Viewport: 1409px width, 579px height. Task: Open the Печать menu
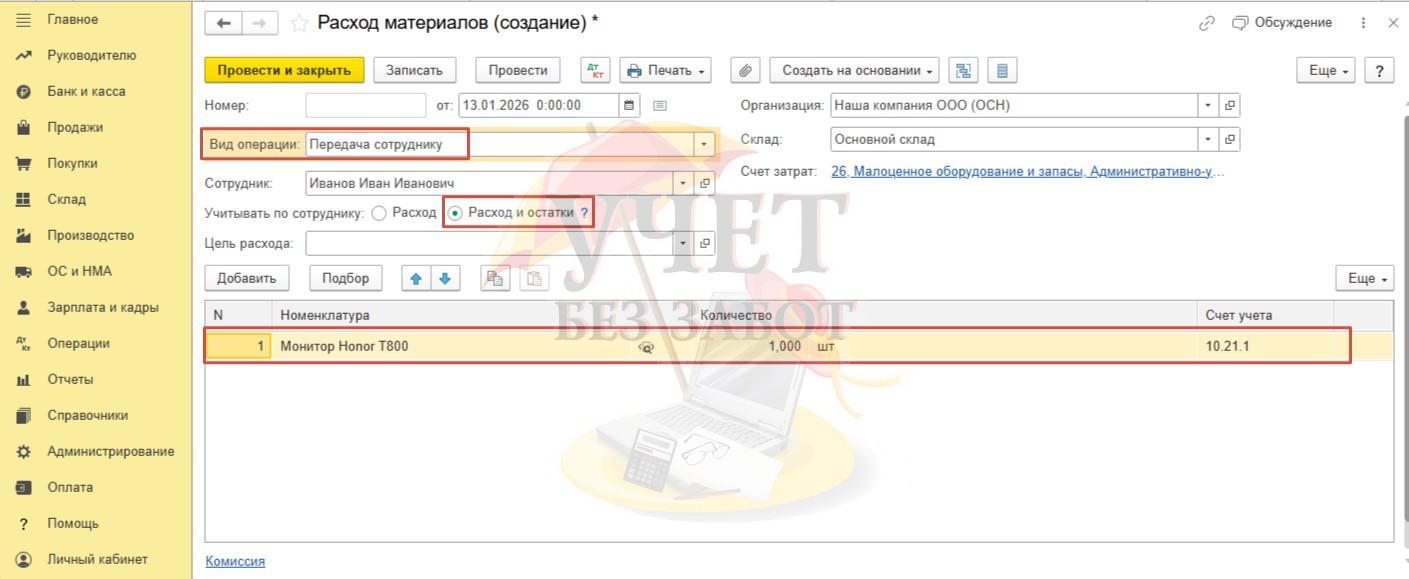665,70
